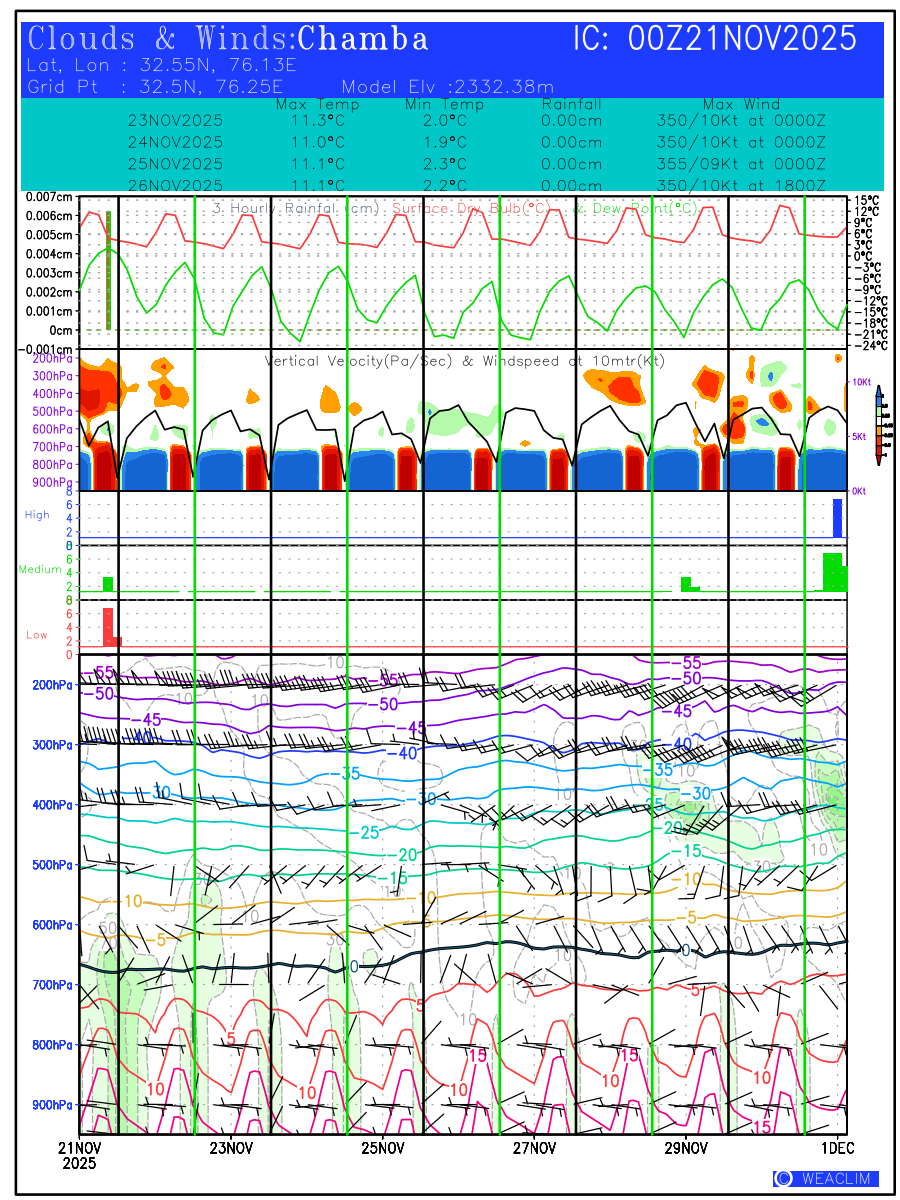The width and height of the screenshot is (900, 1200).
Task: Click the red Low cloud bar
Action: pyautogui.click(x=108, y=626)
